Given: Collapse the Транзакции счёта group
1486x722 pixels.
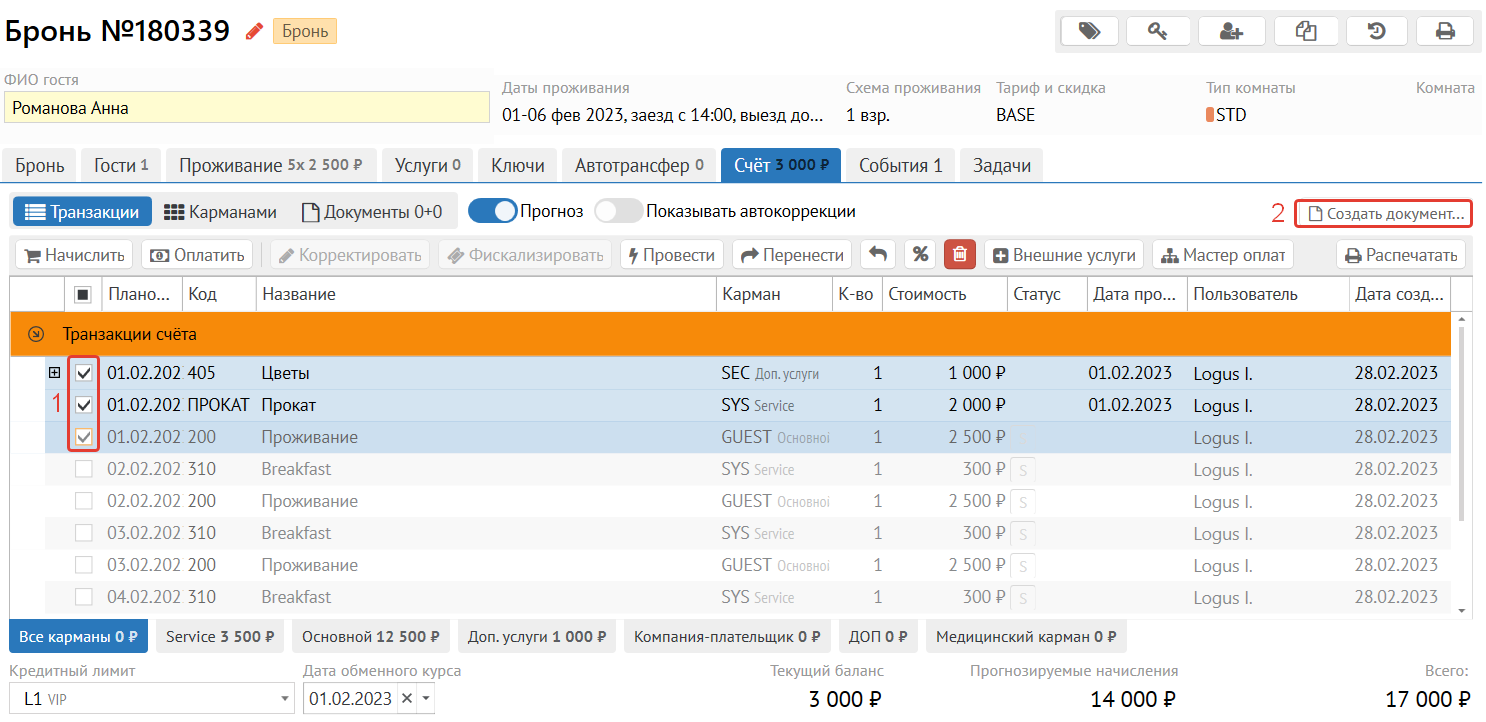Looking at the screenshot, I should 37,334.
